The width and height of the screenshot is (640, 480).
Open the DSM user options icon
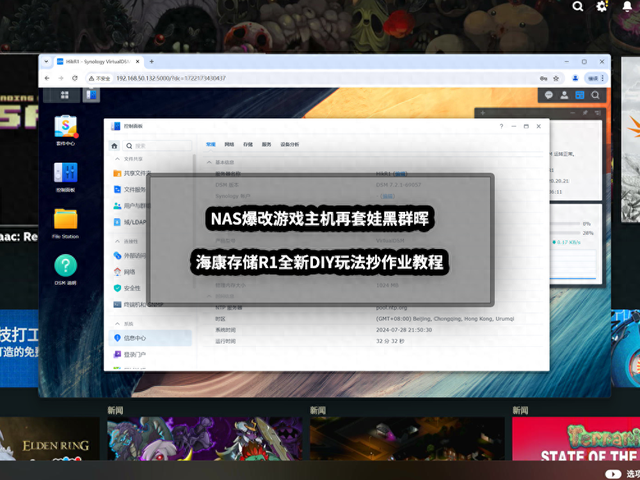564,95
